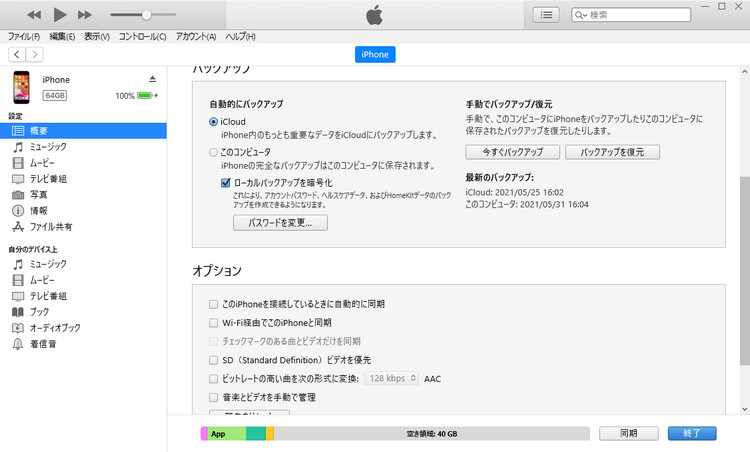Viewport: 750px width, 452px height.
Task: Select the iCloud backup radio button
Action: (213, 122)
